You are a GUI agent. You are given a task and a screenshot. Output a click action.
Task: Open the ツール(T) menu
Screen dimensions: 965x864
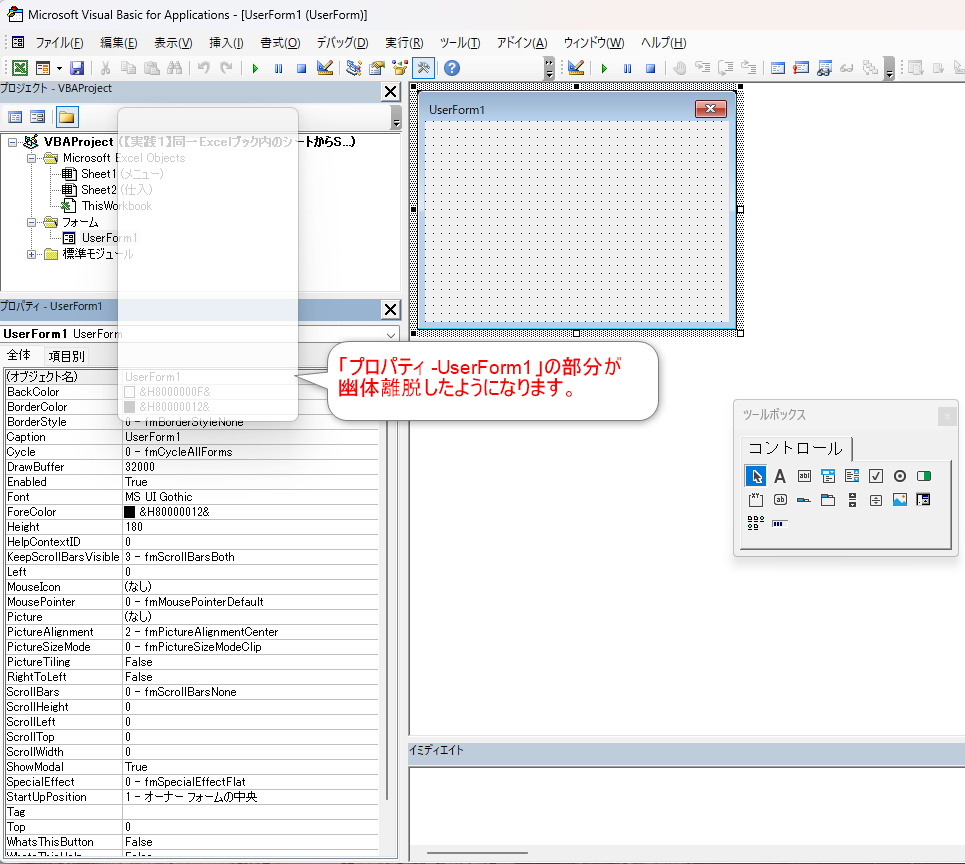point(460,42)
